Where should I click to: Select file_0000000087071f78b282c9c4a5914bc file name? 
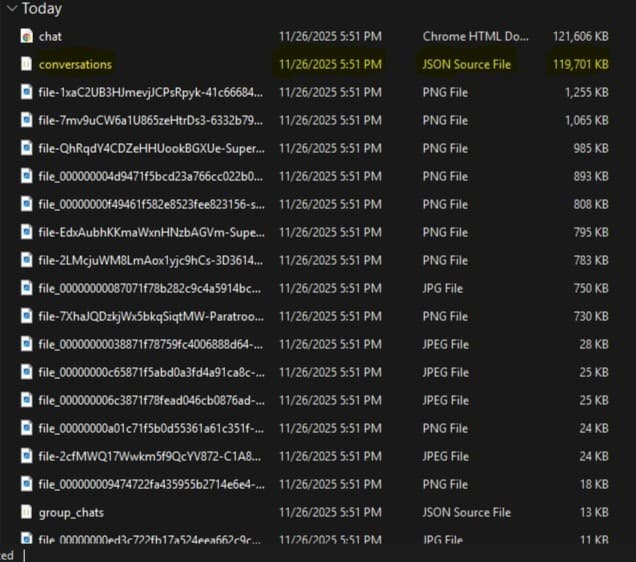(150, 288)
